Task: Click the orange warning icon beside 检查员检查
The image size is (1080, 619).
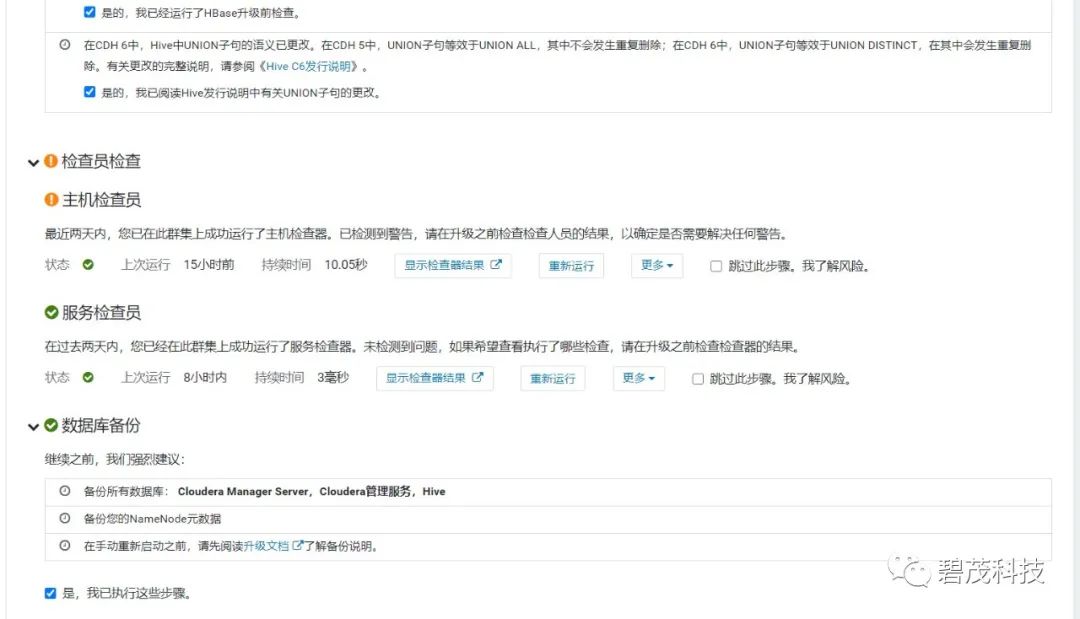Action: pyautogui.click(x=51, y=160)
